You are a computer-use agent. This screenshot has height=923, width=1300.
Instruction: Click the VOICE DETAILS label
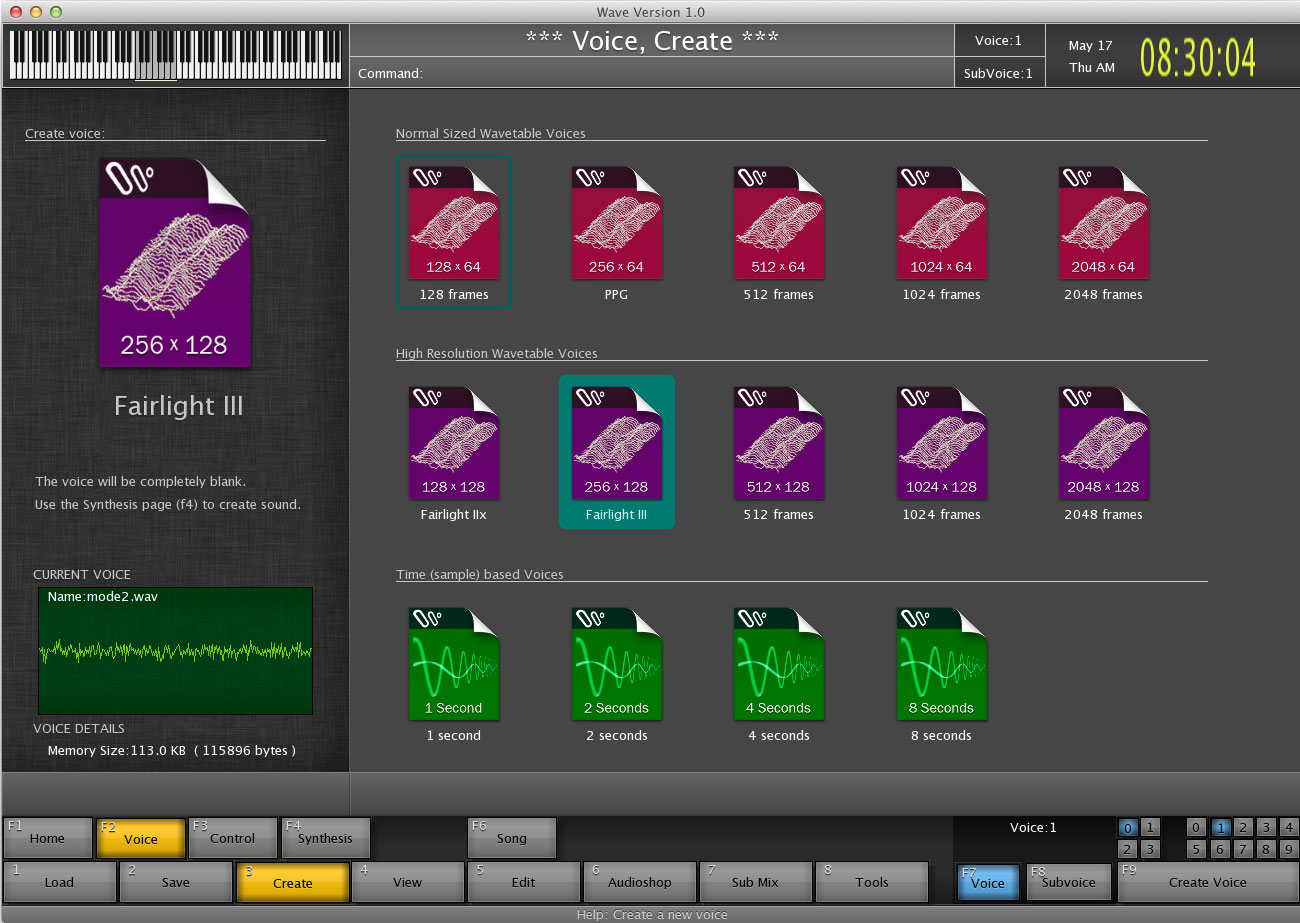click(79, 728)
